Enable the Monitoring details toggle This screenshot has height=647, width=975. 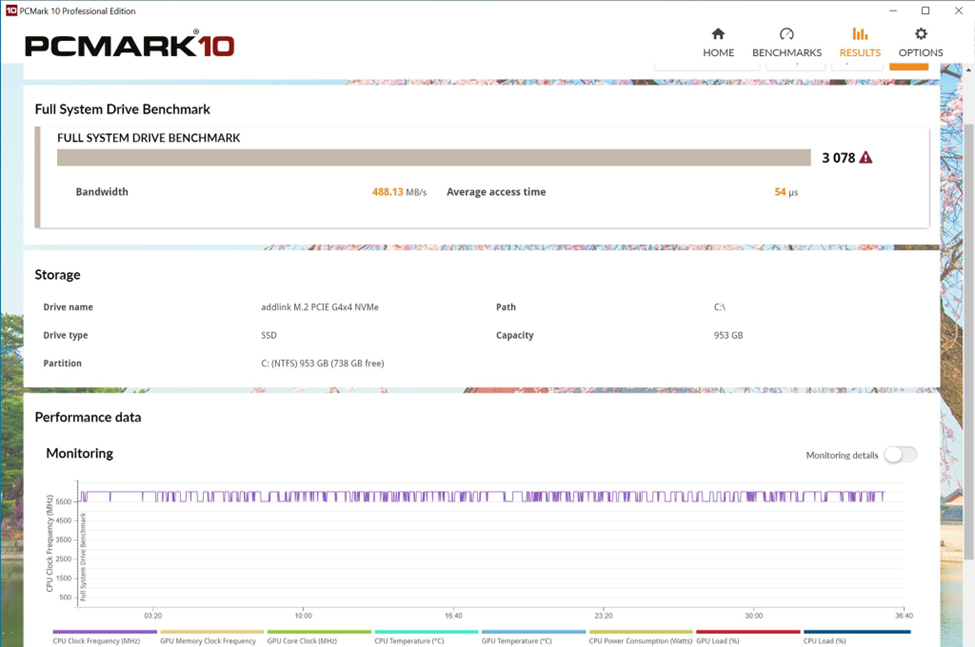pyautogui.click(x=899, y=455)
